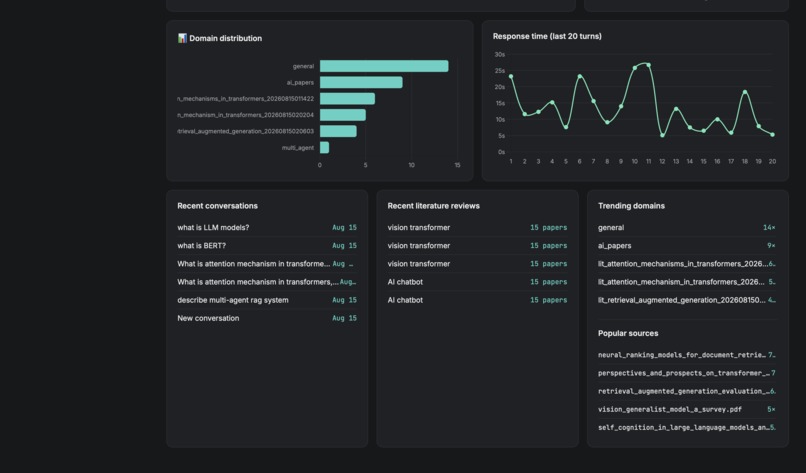Click "Aug 15" date beside "New conversation"
The width and height of the screenshot is (806, 473).
click(x=344, y=318)
